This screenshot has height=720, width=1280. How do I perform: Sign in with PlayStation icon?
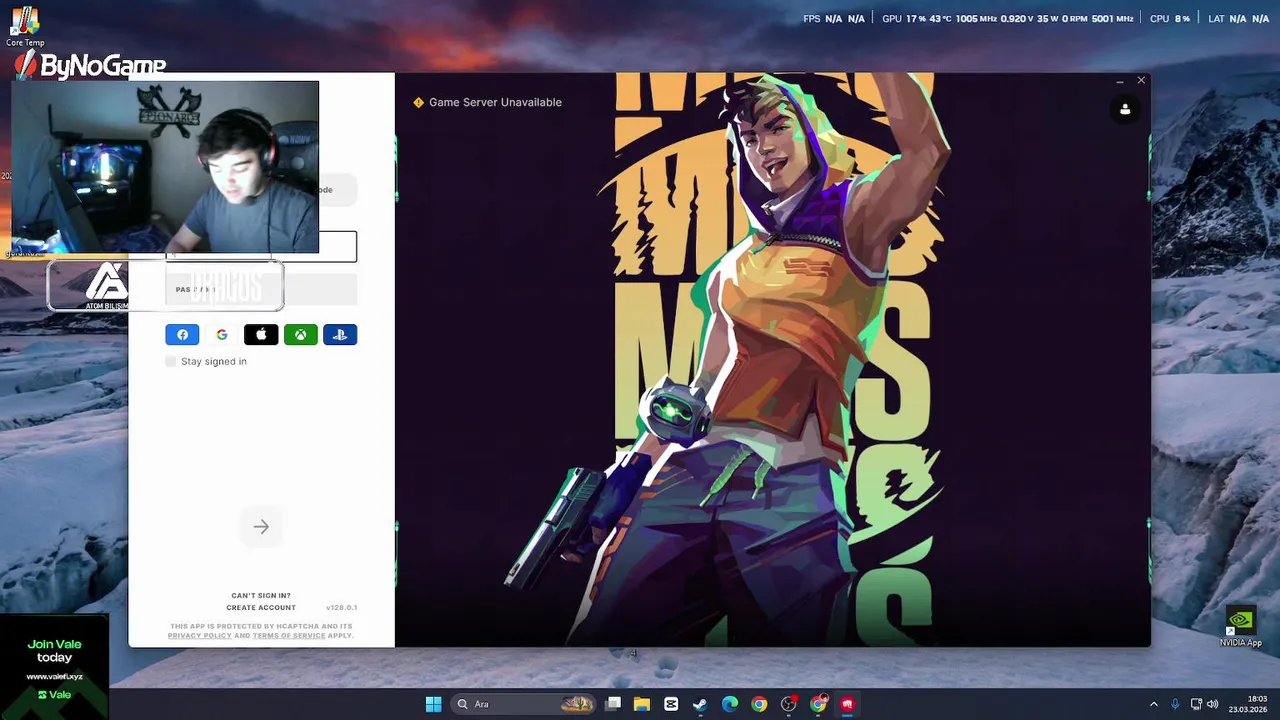(x=340, y=335)
